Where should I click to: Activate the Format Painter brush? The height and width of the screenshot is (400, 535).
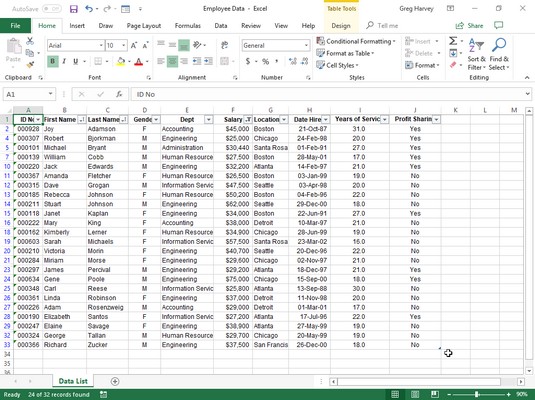coord(30,64)
